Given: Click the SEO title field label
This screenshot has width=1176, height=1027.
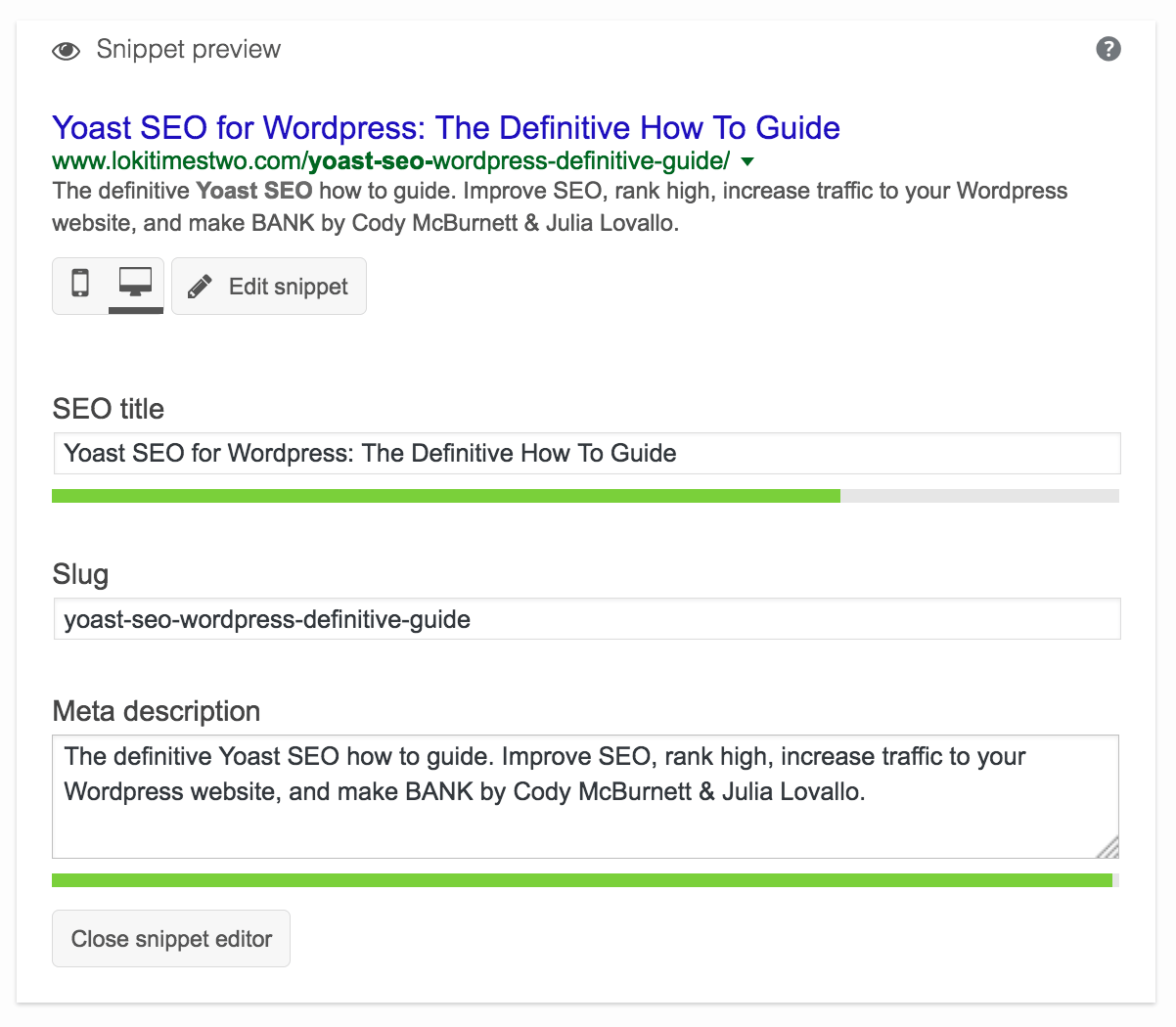Looking at the screenshot, I should [x=108, y=409].
